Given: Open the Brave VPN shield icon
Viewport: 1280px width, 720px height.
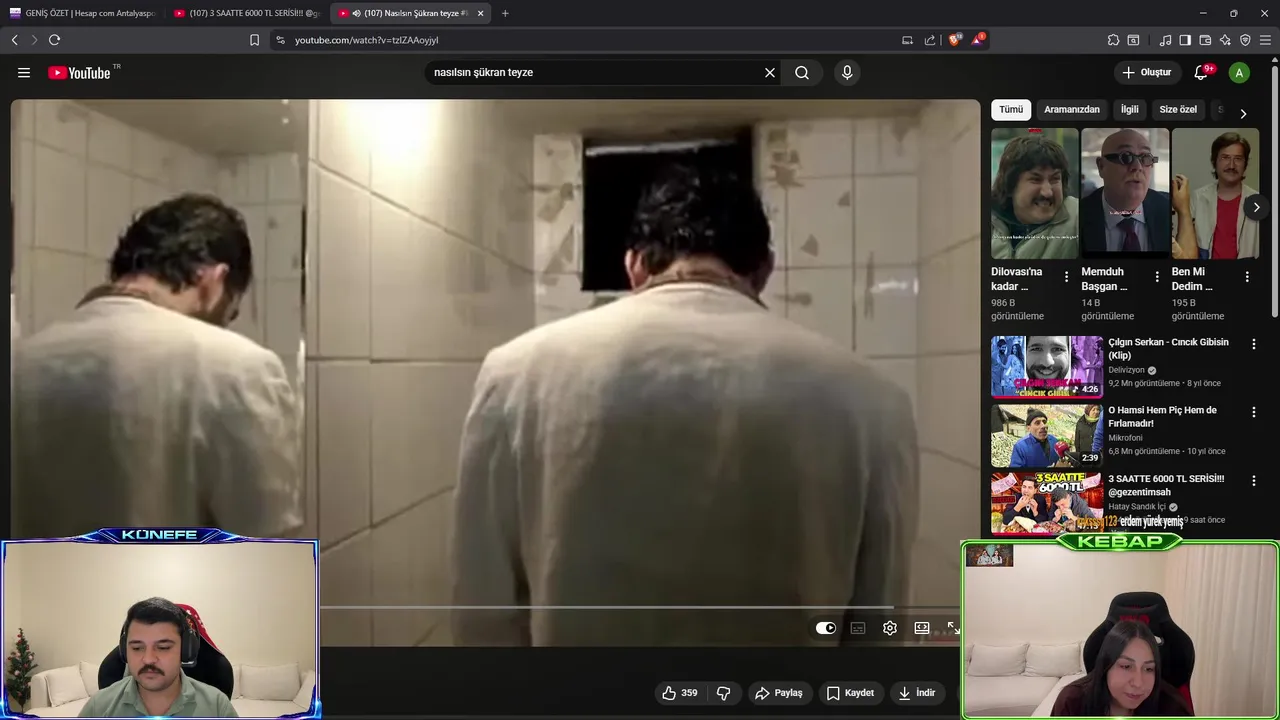Looking at the screenshot, I should coord(1245,40).
